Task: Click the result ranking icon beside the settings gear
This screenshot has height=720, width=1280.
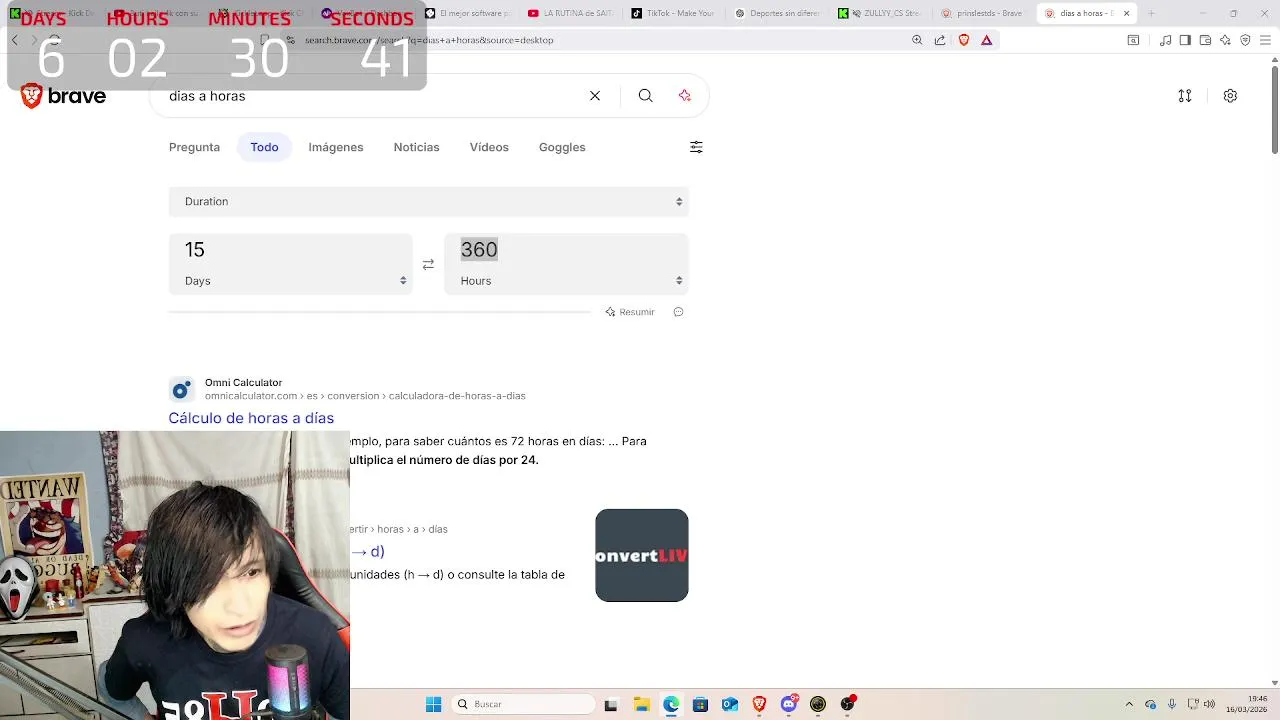Action: (x=1185, y=96)
